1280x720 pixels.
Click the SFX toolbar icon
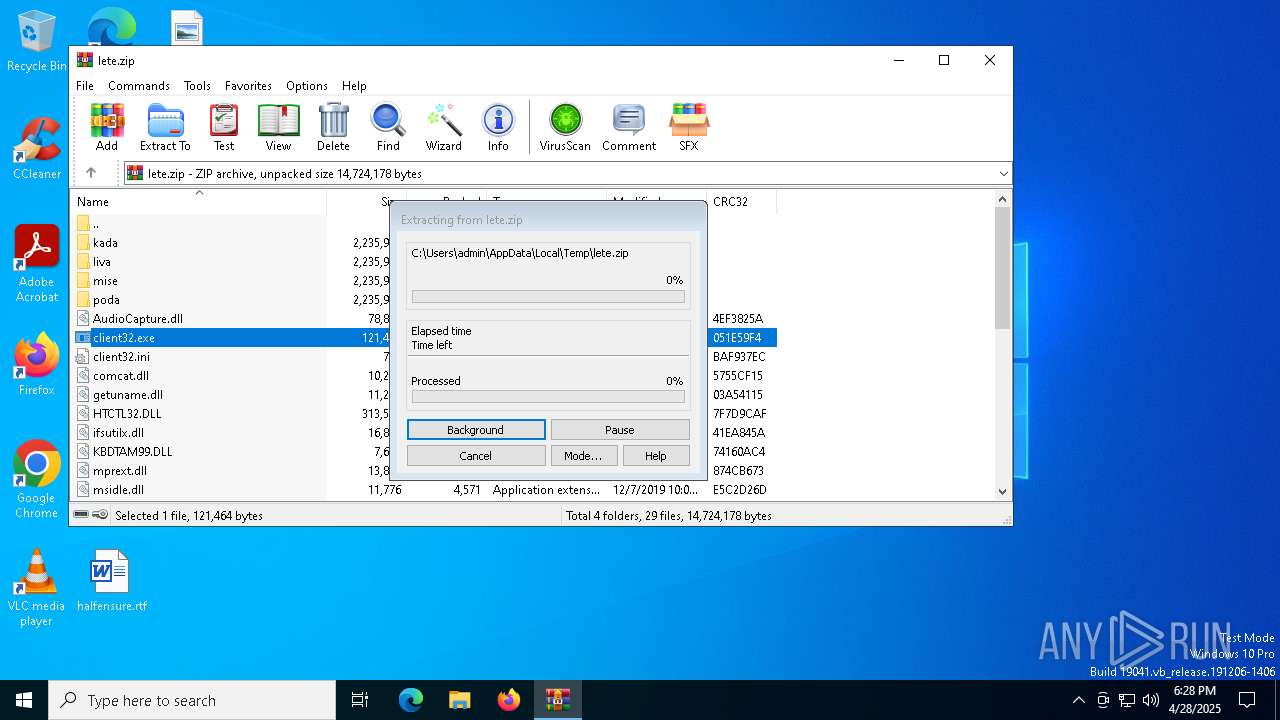pyautogui.click(x=689, y=127)
